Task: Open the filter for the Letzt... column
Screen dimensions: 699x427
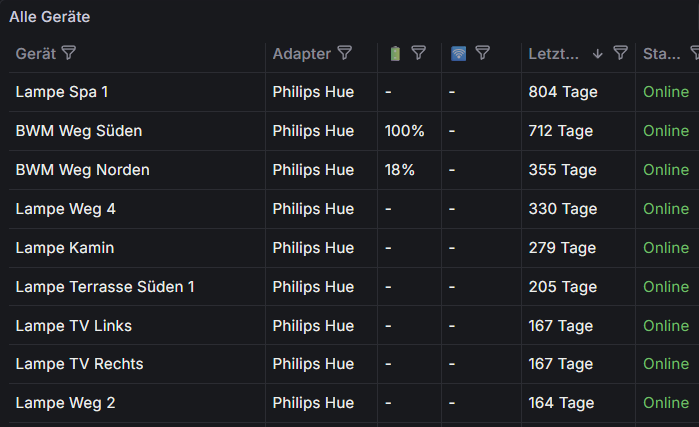Action: 620,53
